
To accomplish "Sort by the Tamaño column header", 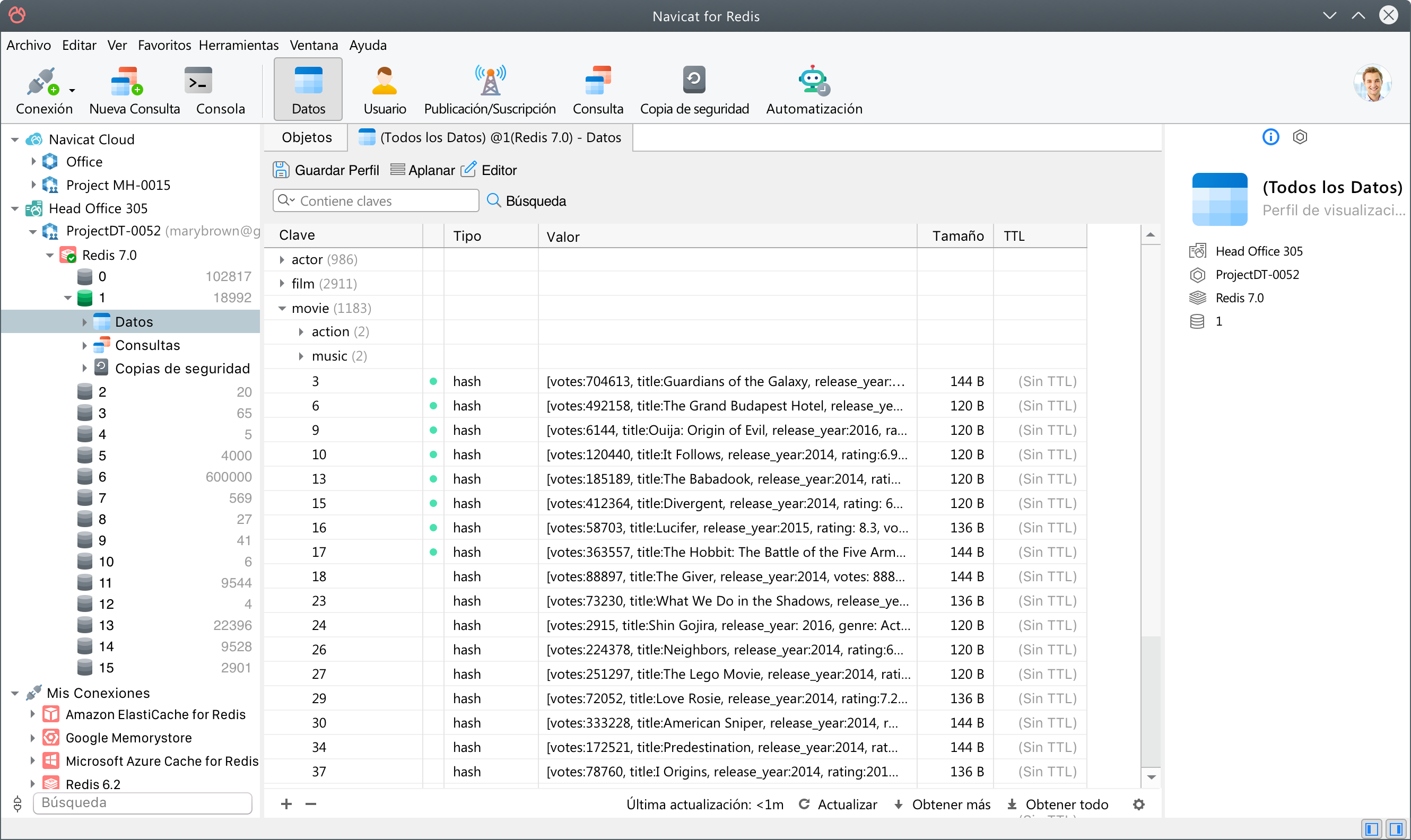I will (955, 235).
